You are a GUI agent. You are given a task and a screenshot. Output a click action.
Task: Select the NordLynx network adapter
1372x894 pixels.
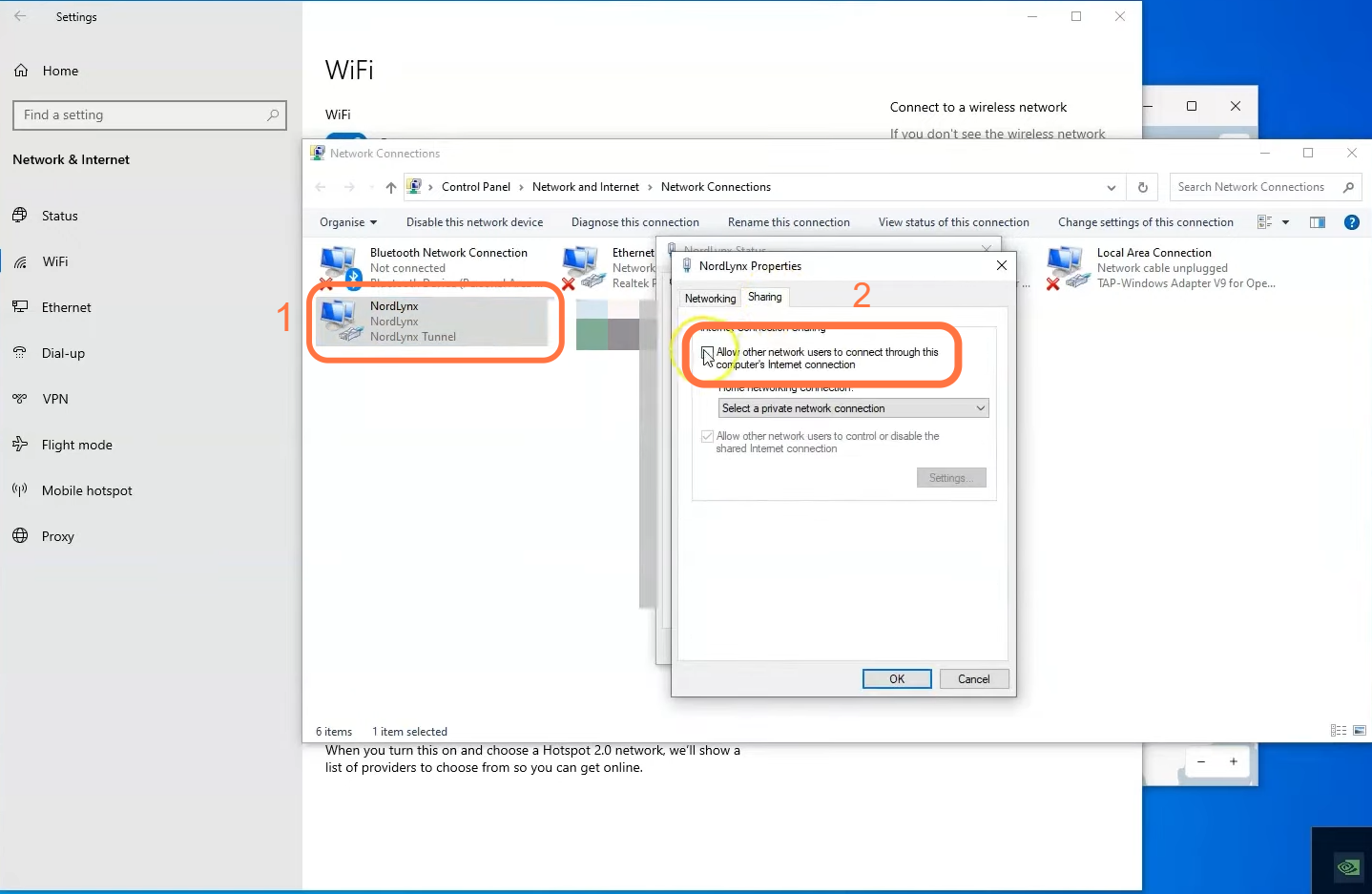point(434,322)
